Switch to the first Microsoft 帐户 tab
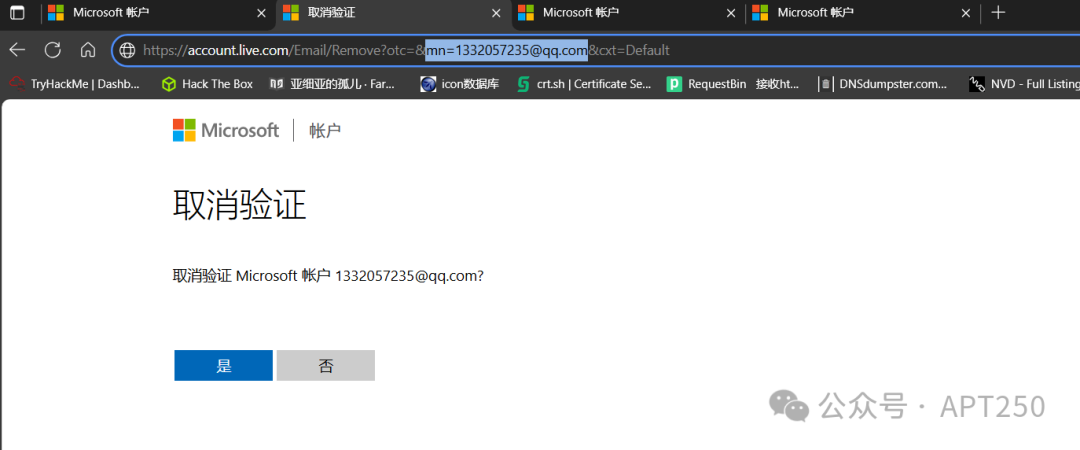 [158, 12]
